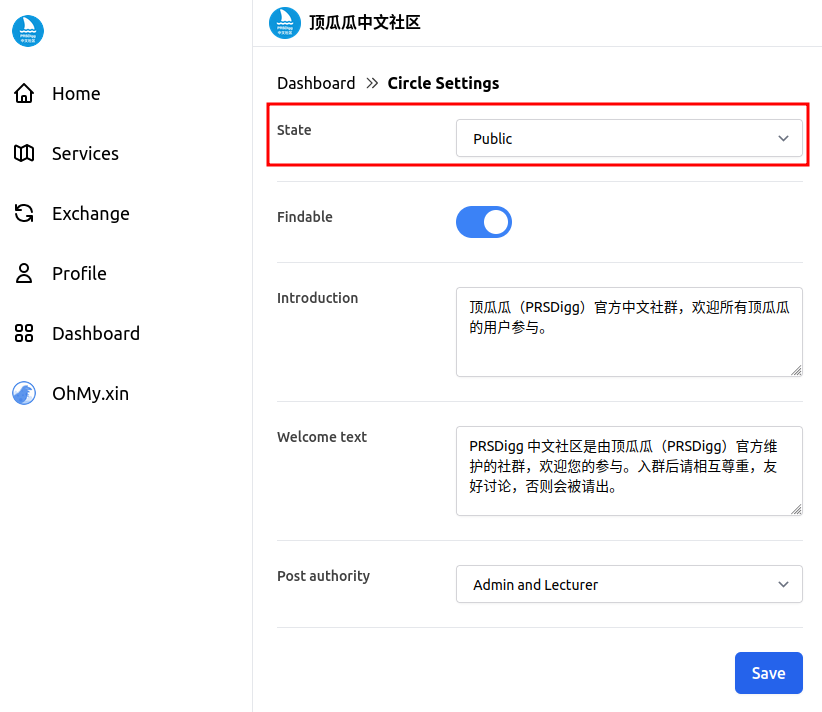Click the community logo in the header

[285, 23]
